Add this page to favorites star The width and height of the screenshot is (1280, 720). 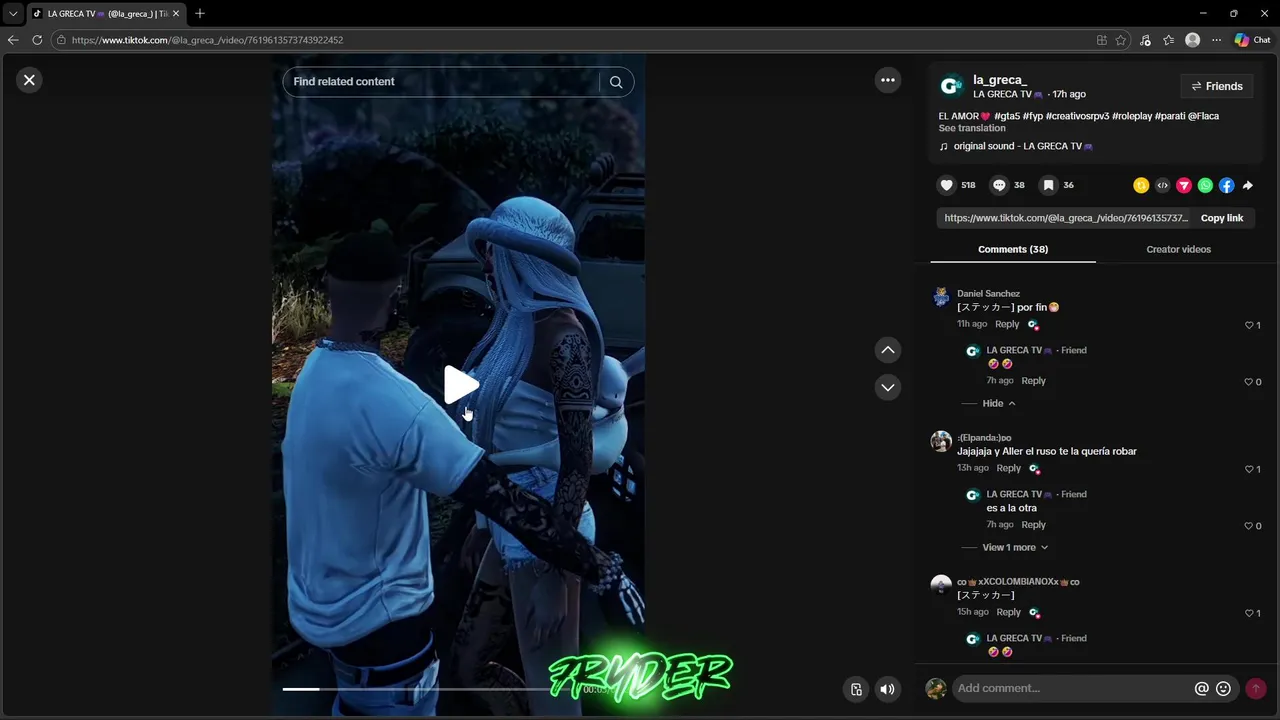(1121, 40)
